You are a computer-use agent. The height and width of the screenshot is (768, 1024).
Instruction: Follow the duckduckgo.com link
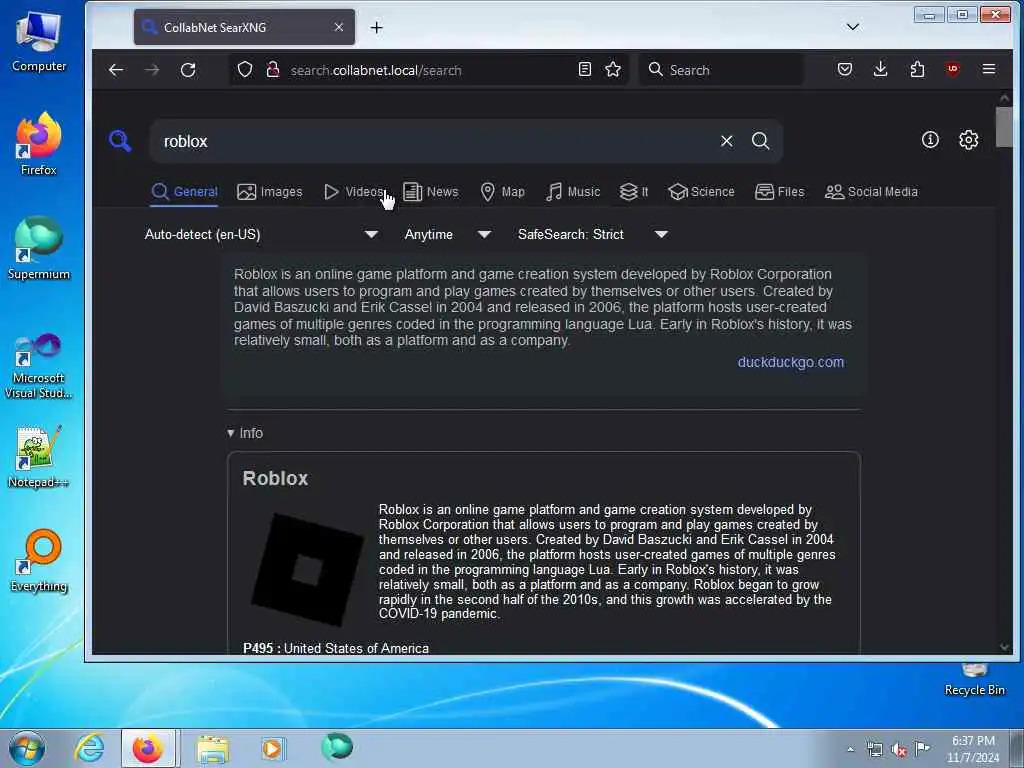(790, 362)
